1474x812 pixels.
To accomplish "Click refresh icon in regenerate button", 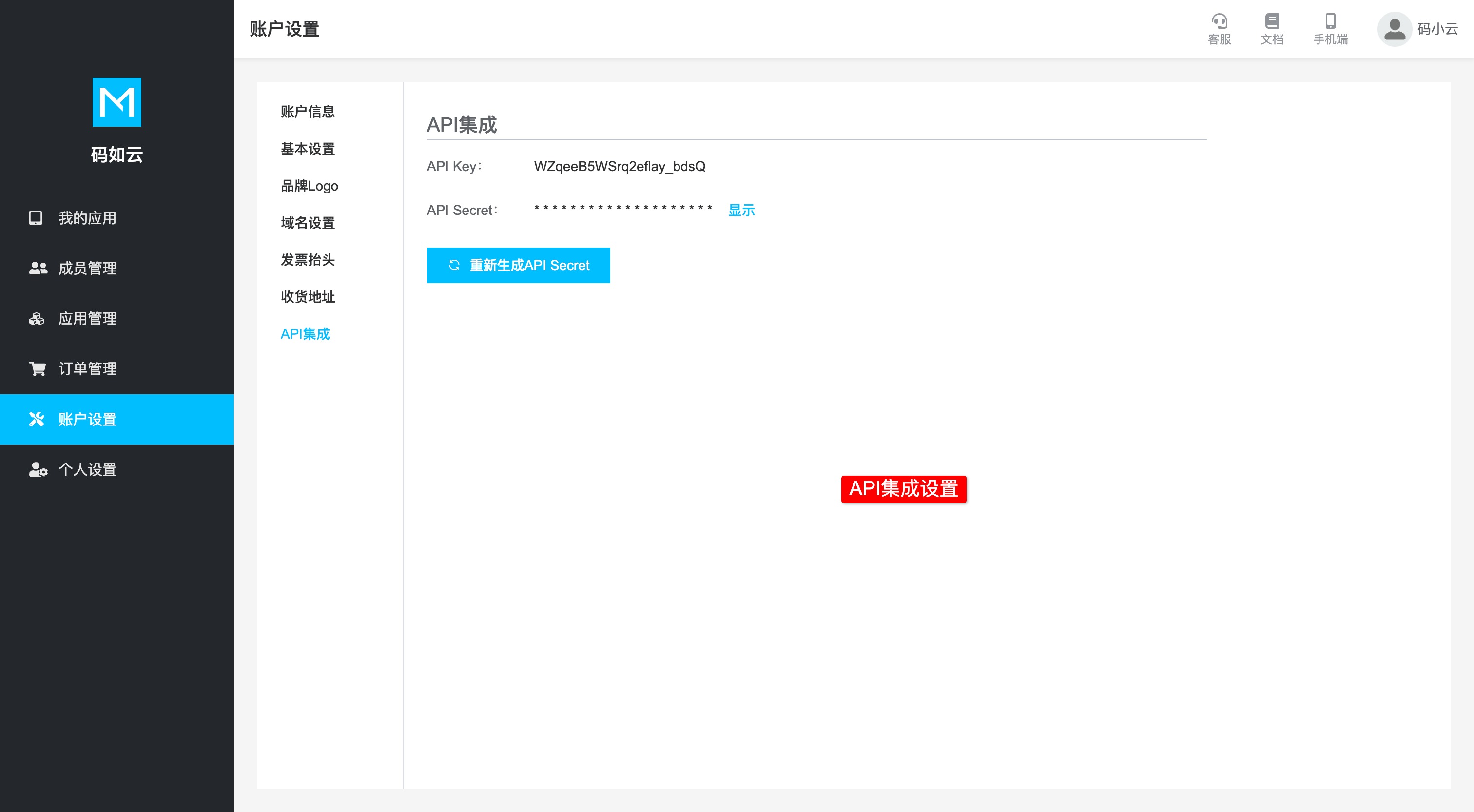I will pyautogui.click(x=454, y=265).
